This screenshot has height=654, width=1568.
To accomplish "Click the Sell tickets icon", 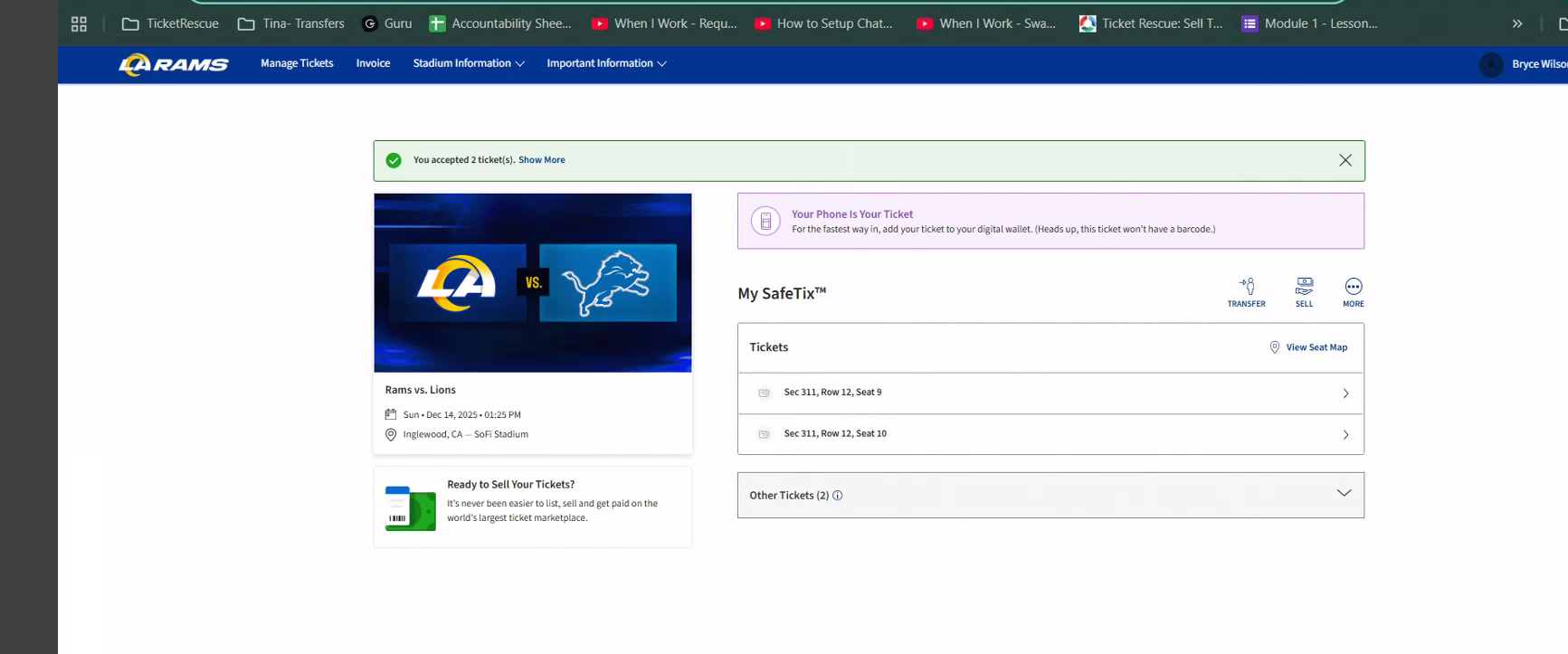I will pyautogui.click(x=1304, y=292).
